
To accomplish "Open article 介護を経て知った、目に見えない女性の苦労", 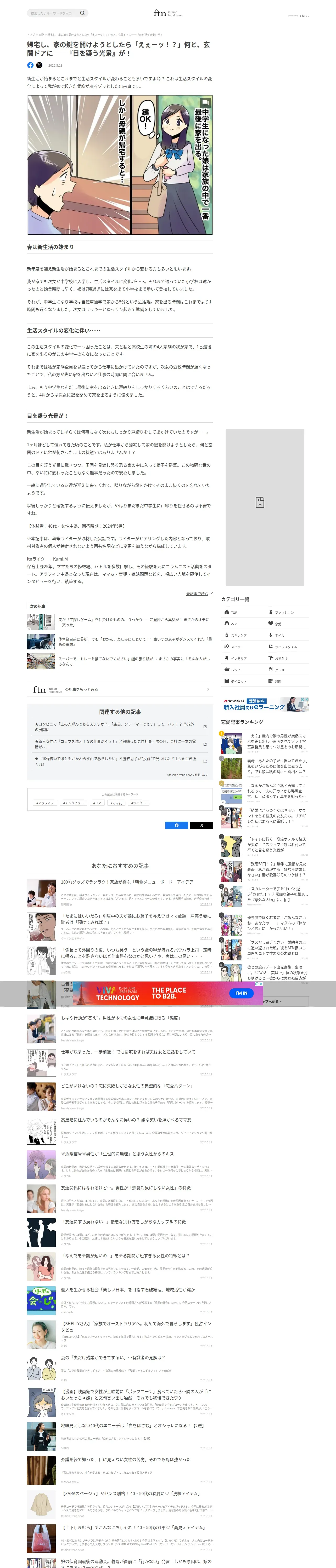I will 120,1471.
